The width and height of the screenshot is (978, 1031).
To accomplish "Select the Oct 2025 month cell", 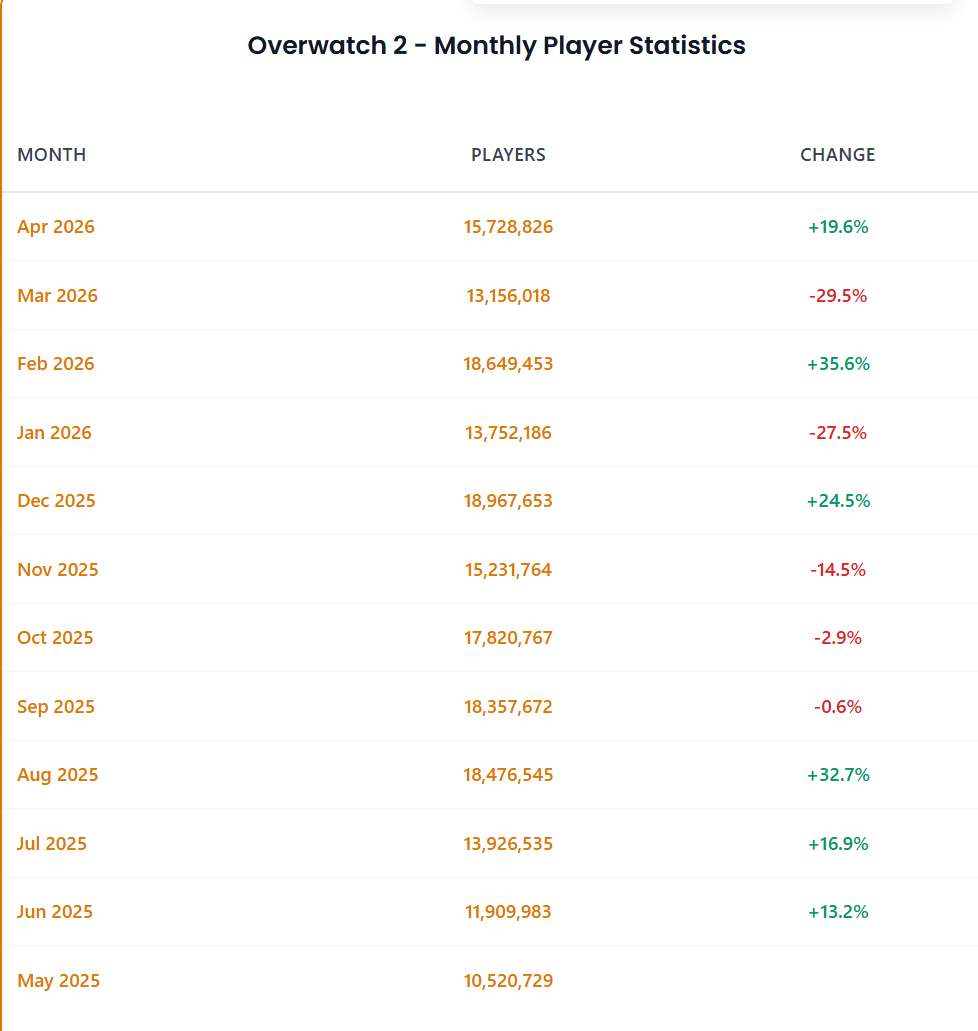I will tap(55, 638).
